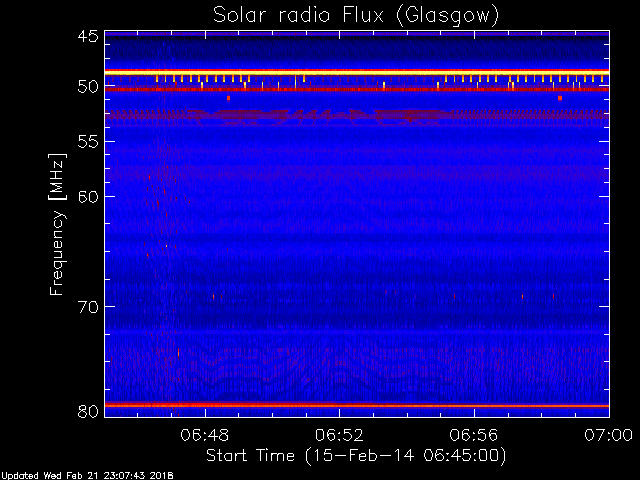Click the '06:56' time tick label
The image size is (640, 480).
click(474, 435)
